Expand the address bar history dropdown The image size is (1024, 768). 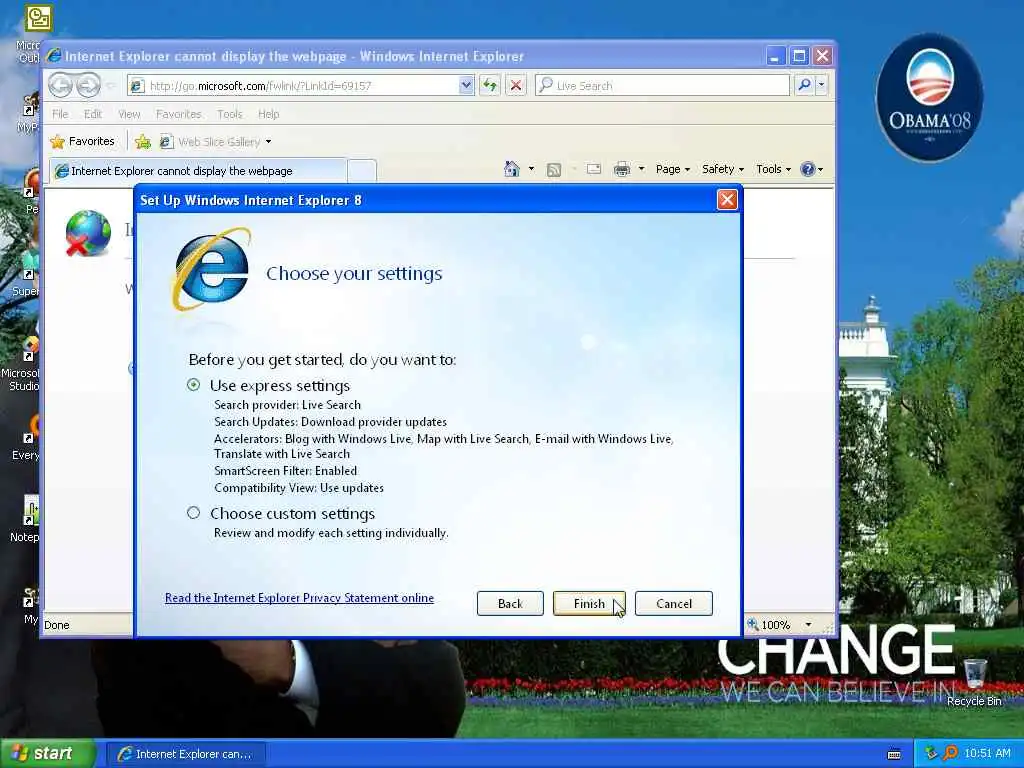(466, 85)
